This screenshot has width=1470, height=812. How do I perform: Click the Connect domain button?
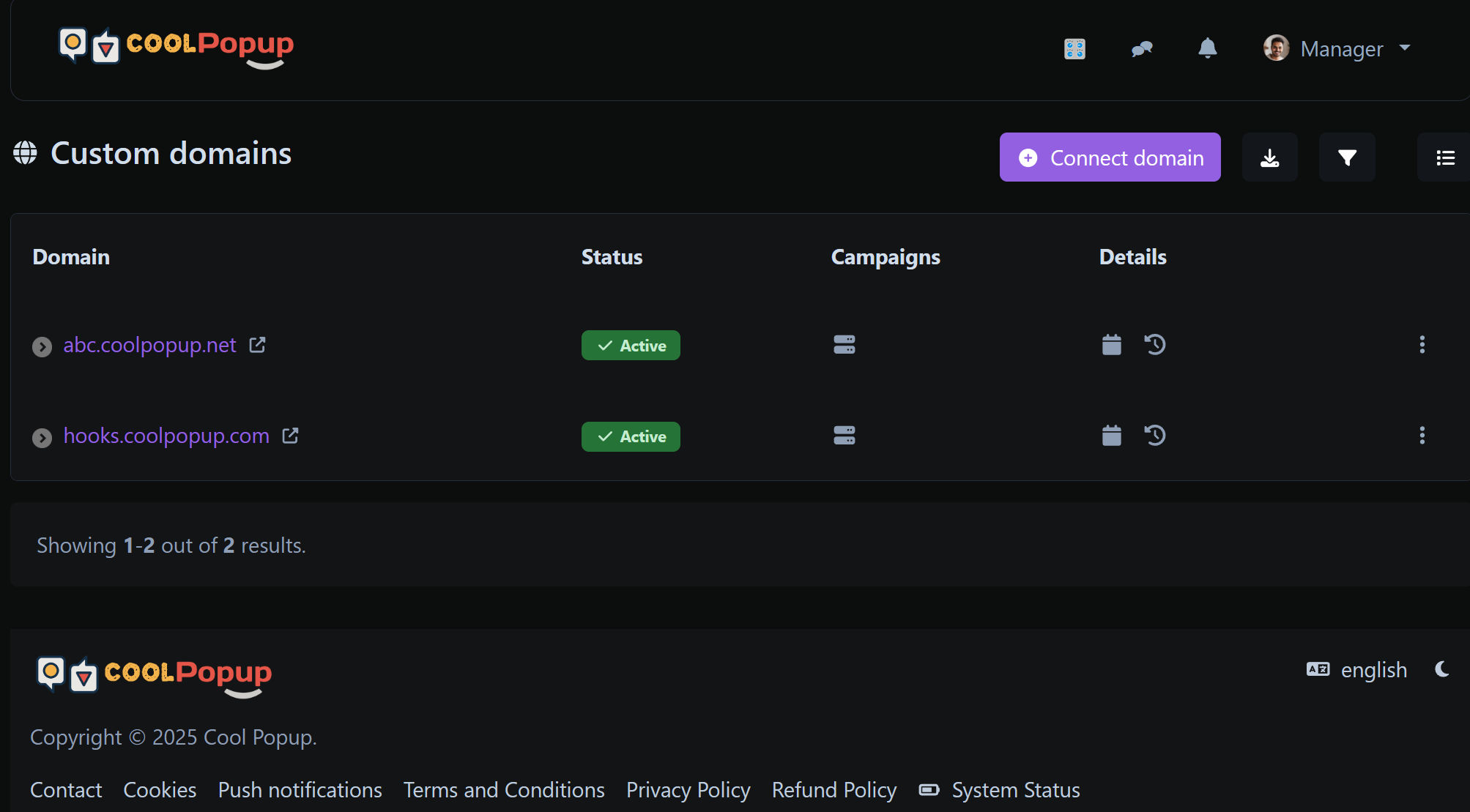coord(1109,157)
